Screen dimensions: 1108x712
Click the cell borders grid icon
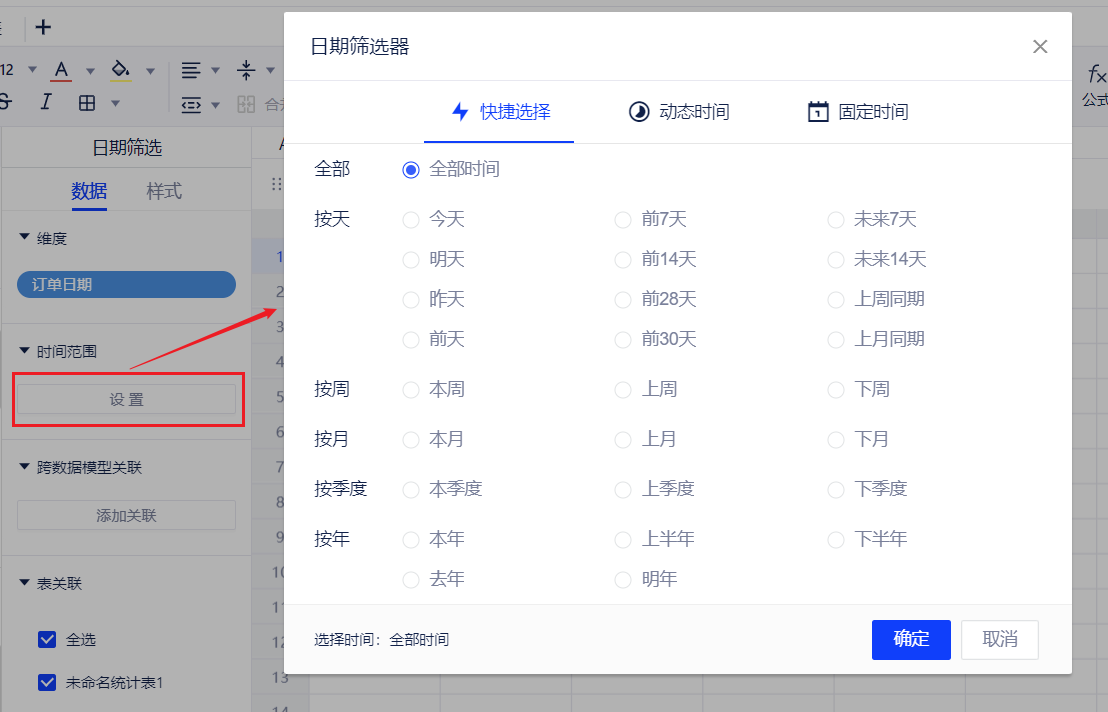87,102
